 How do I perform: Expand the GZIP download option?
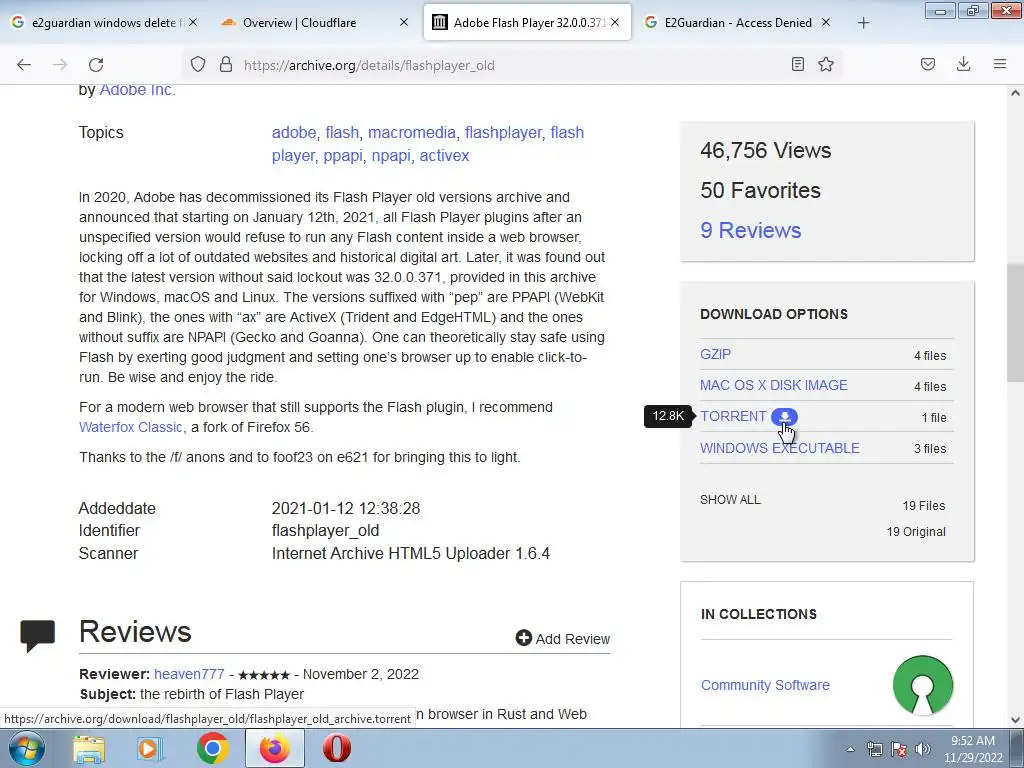pyautogui.click(x=716, y=354)
